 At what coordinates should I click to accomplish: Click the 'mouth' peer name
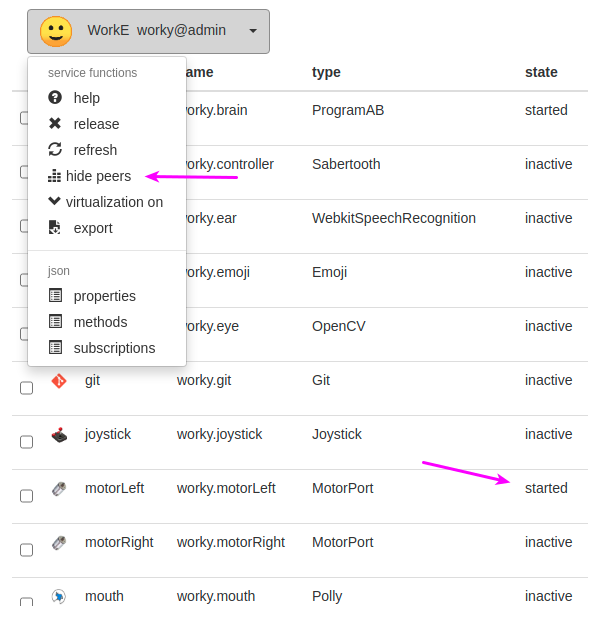104,596
